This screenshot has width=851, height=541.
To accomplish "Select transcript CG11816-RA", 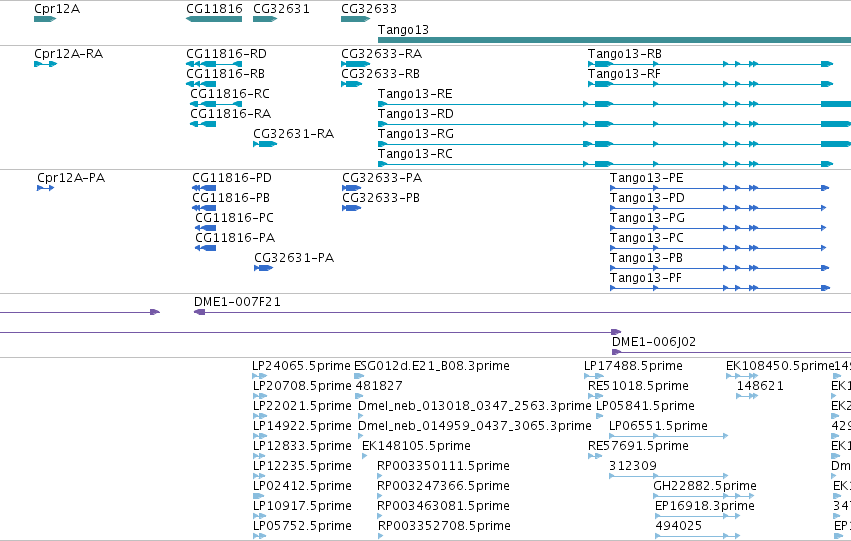I will click(230, 114).
